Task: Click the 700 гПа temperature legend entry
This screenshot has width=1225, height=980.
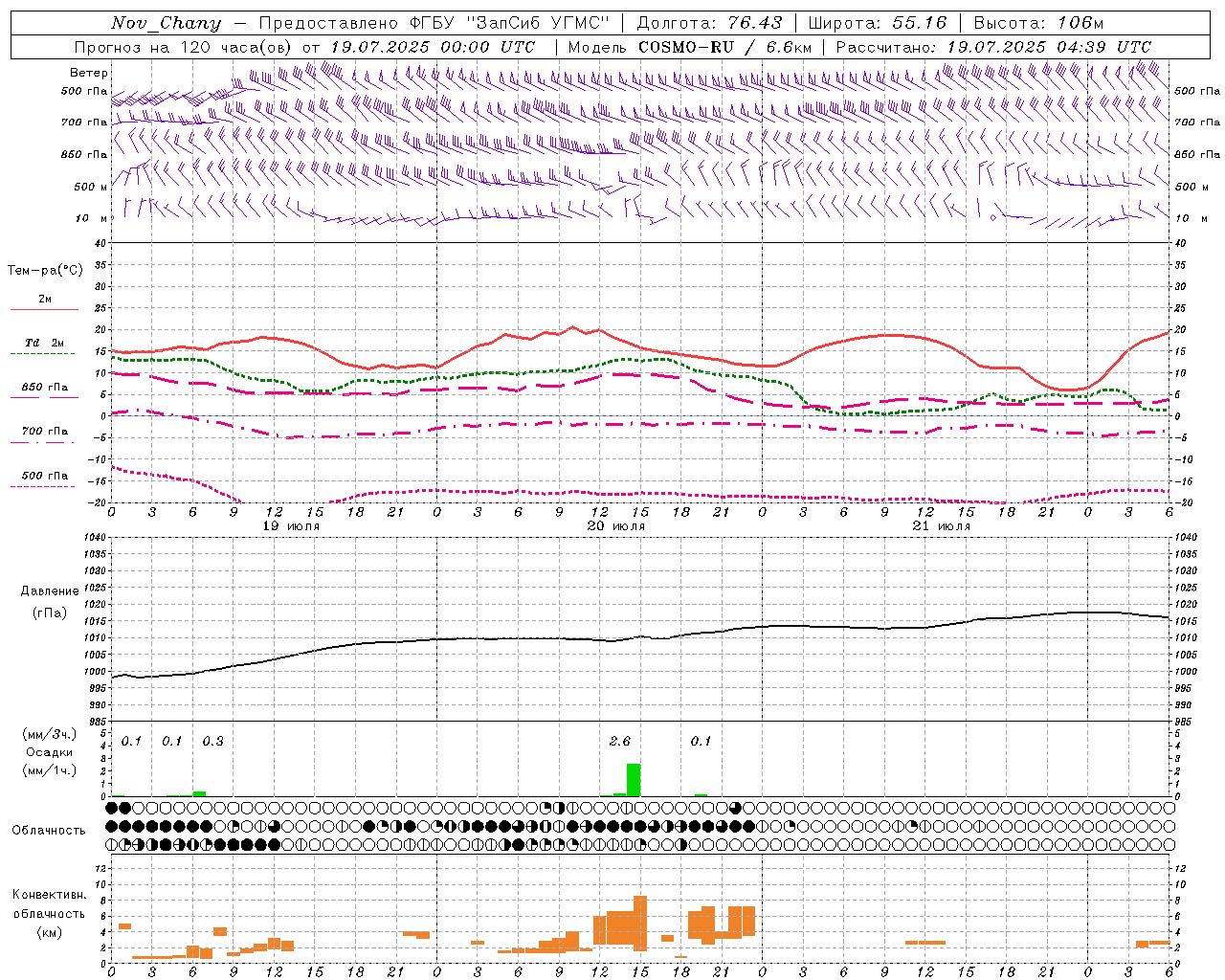Action: pyautogui.click(x=45, y=431)
